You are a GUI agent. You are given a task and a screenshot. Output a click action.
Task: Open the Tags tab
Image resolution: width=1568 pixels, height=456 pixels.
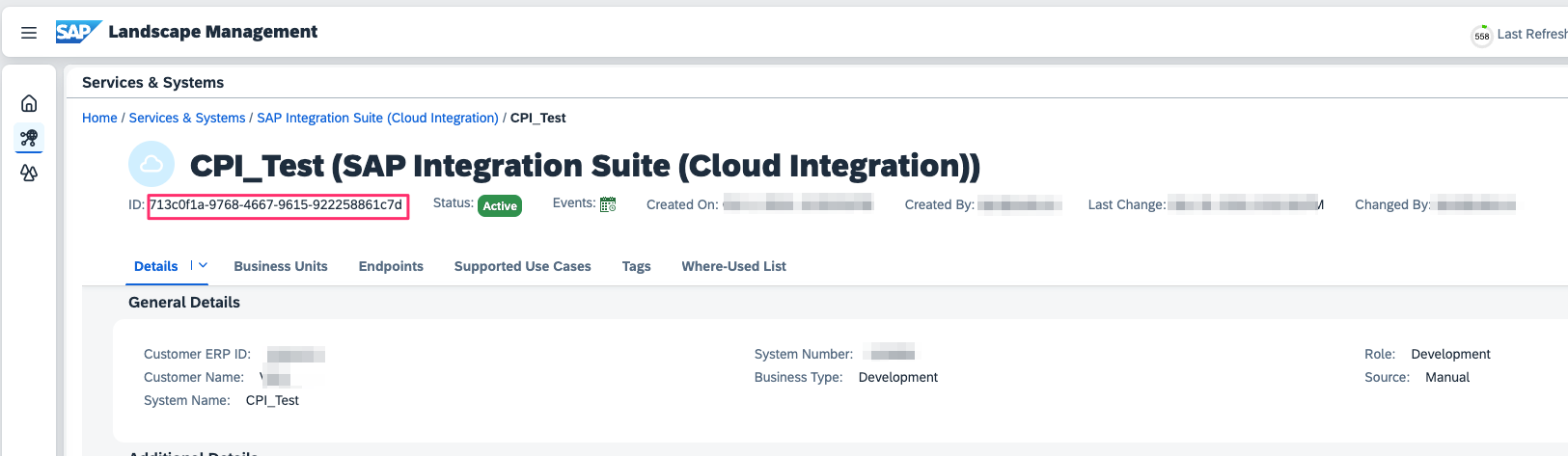click(x=636, y=266)
